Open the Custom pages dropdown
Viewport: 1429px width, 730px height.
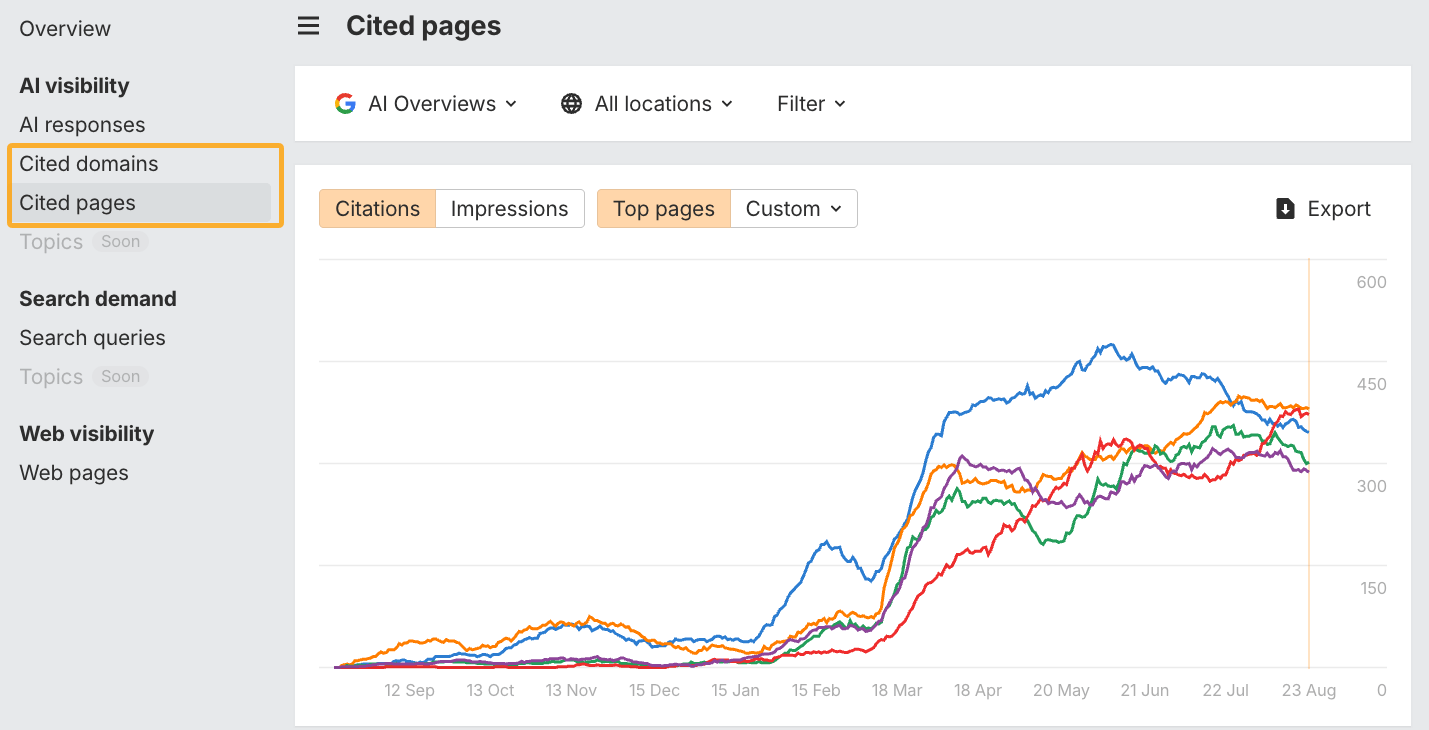click(x=793, y=208)
